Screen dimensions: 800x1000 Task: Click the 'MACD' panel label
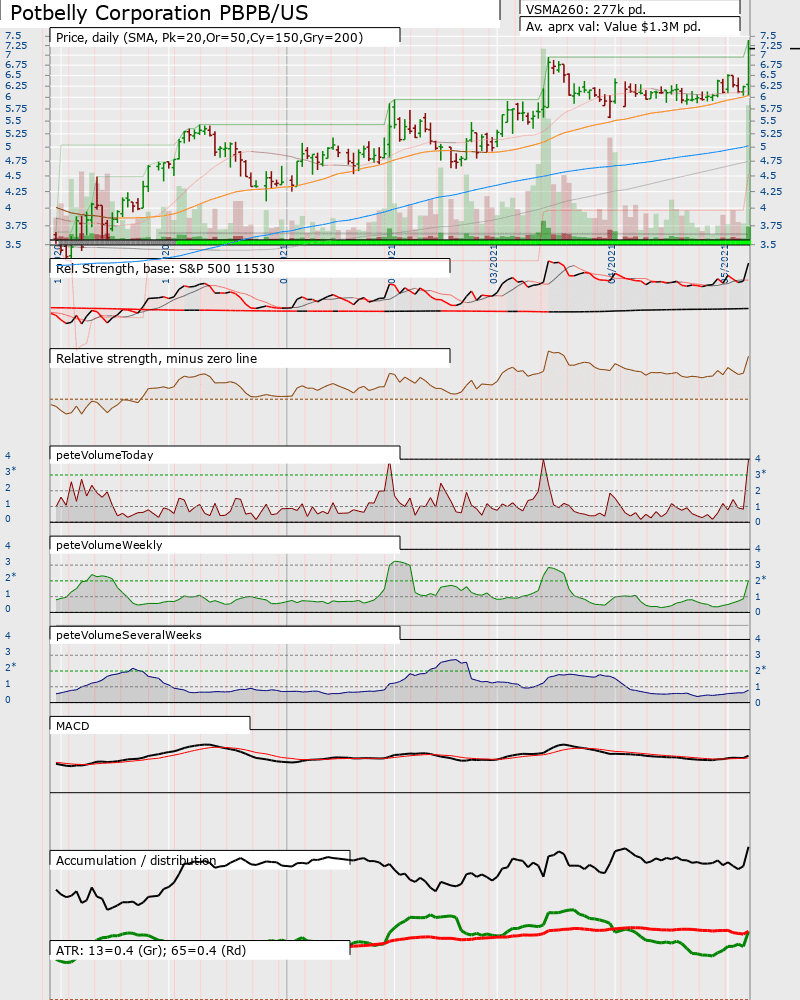tap(73, 726)
